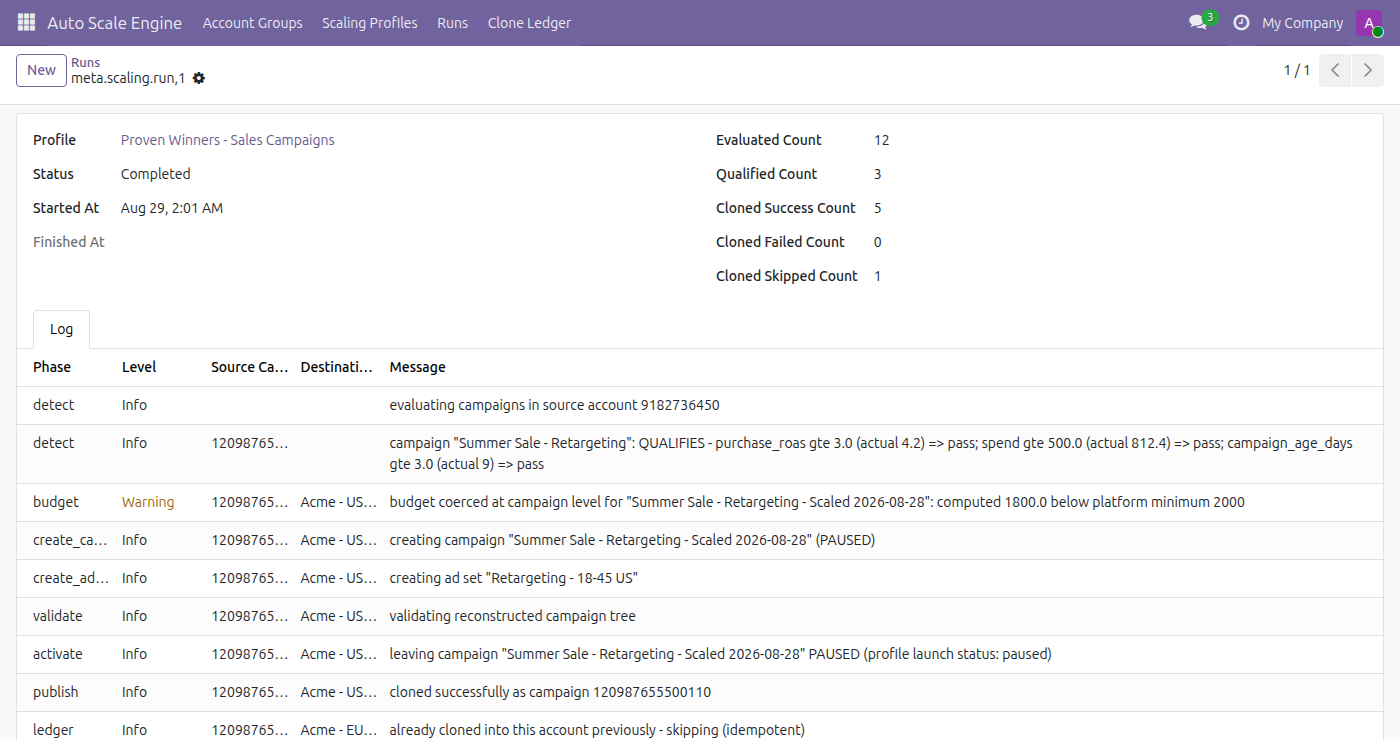1400x740 pixels.
Task: Open the Proven Winners - Sales Campaigns profile link
Action: click(228, 140)
